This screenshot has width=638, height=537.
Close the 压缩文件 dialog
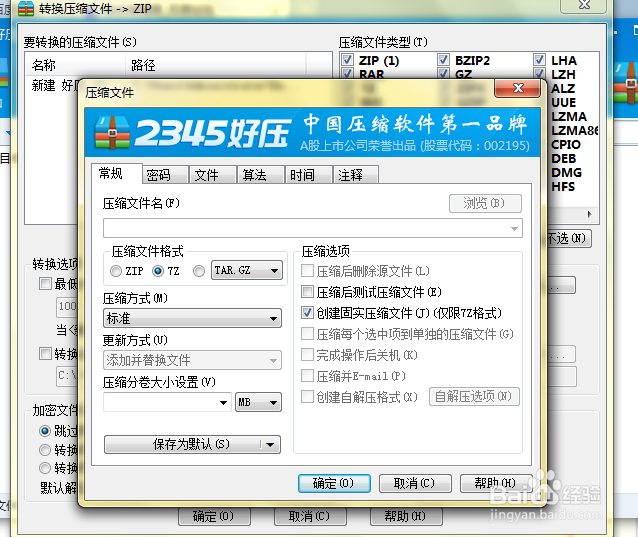tap(518, 88)
